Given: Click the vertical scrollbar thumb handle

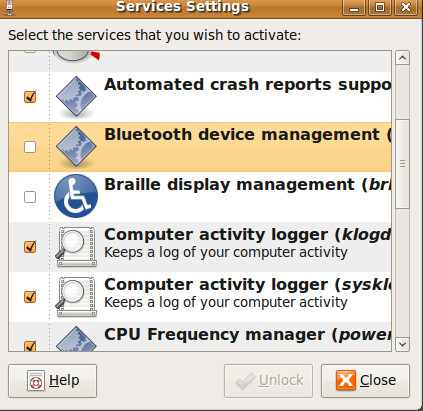Looking at the screenshot, I should click(x=402, y=164).
